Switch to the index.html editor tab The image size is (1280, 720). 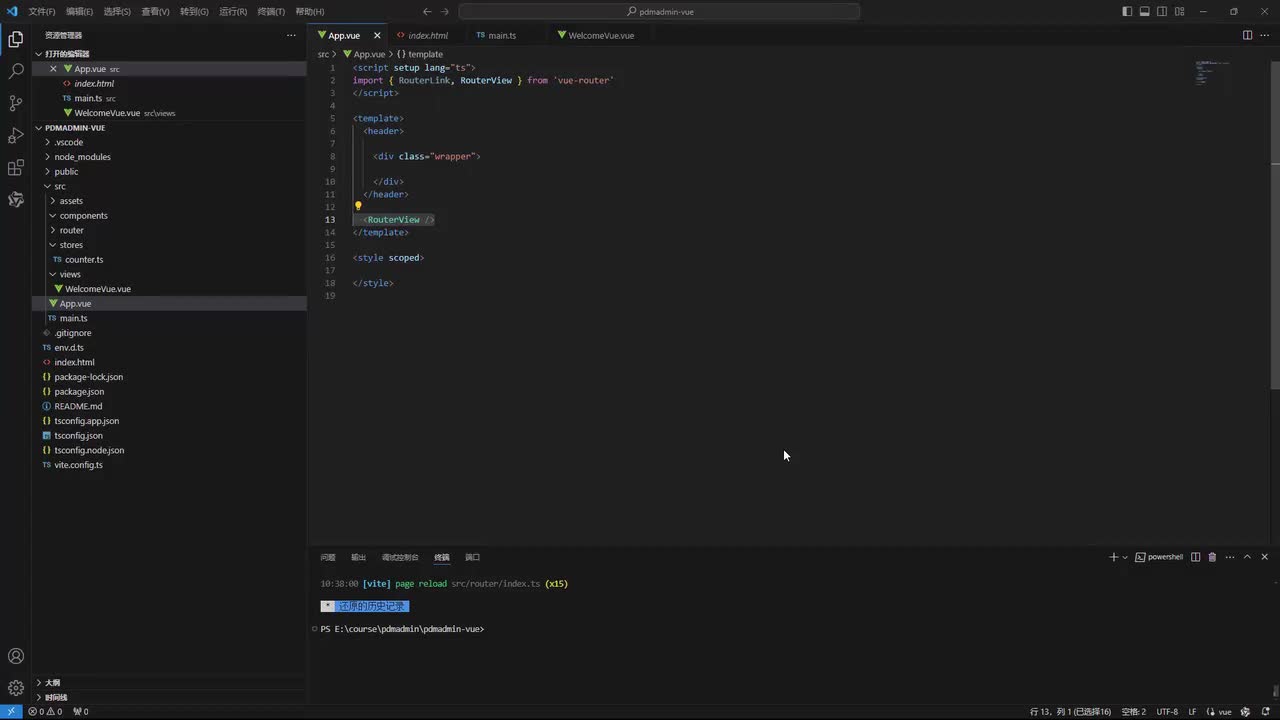coord(428,35)
